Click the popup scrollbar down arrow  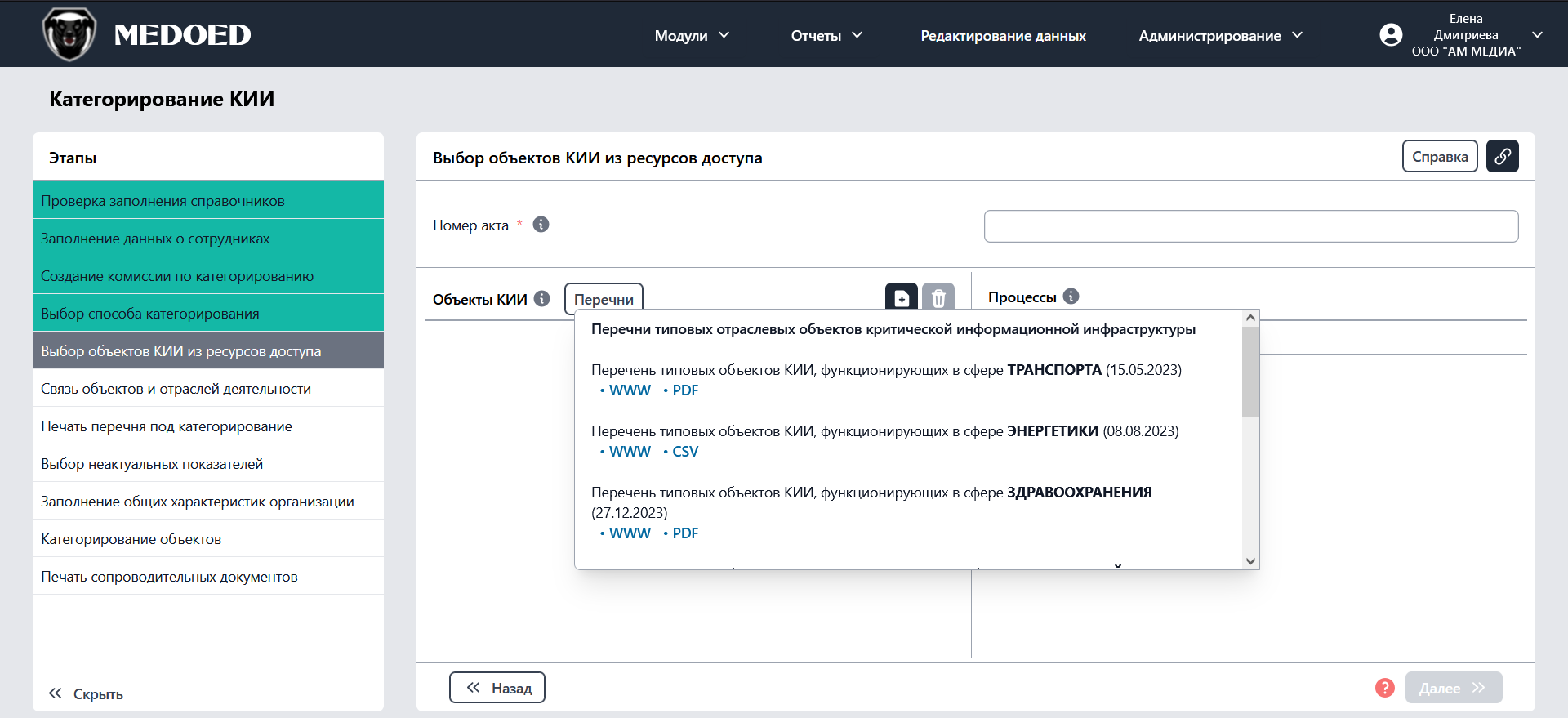click(x=1250, y=561)
